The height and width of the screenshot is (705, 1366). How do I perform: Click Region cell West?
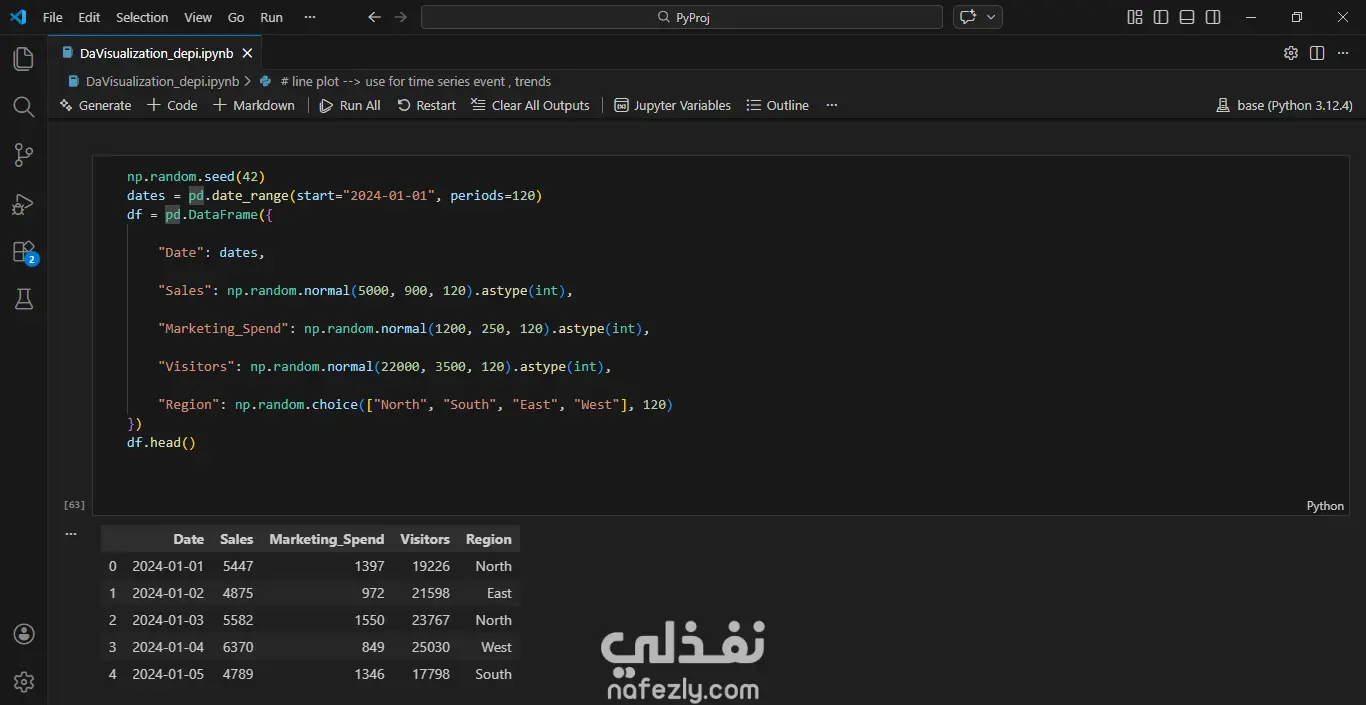click(496, 647)
